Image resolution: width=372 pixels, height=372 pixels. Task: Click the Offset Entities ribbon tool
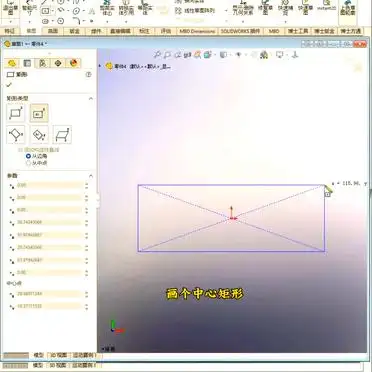[x=145, y=8]
